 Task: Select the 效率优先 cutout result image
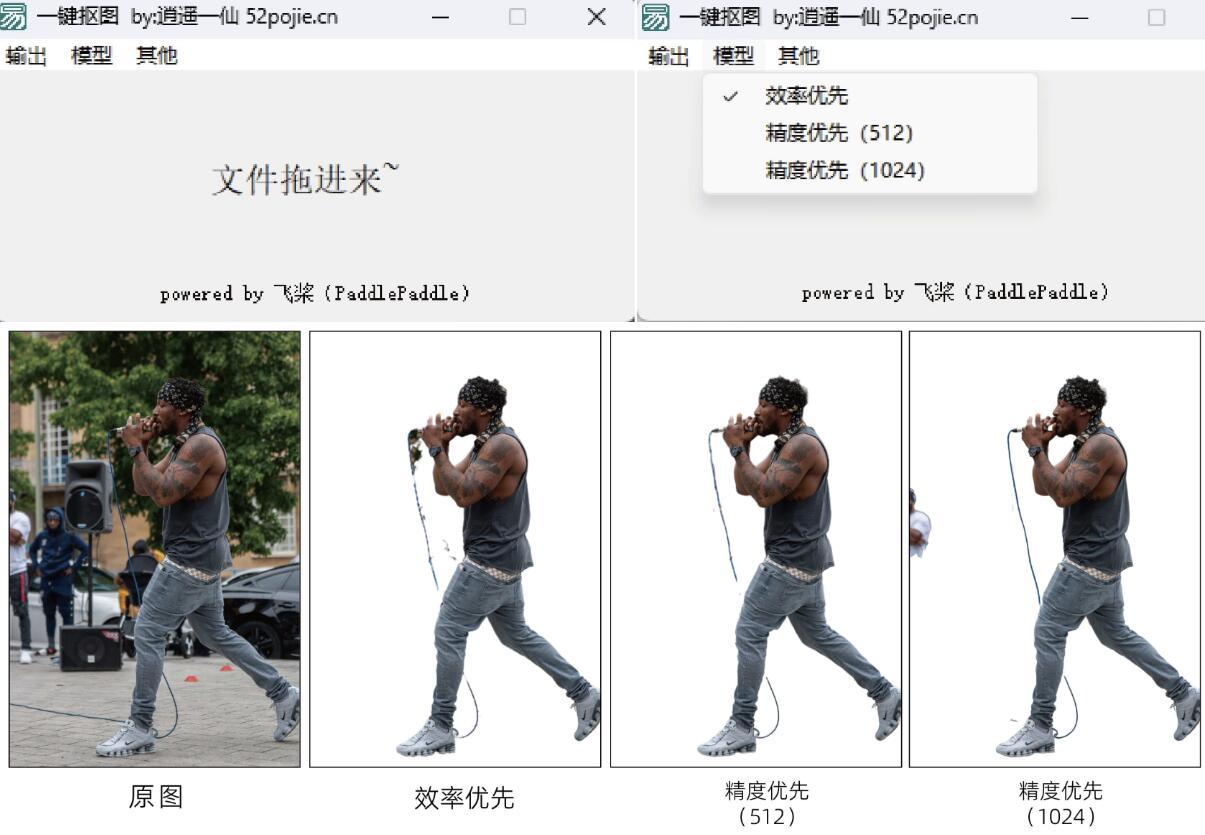(x=455, y=549)
